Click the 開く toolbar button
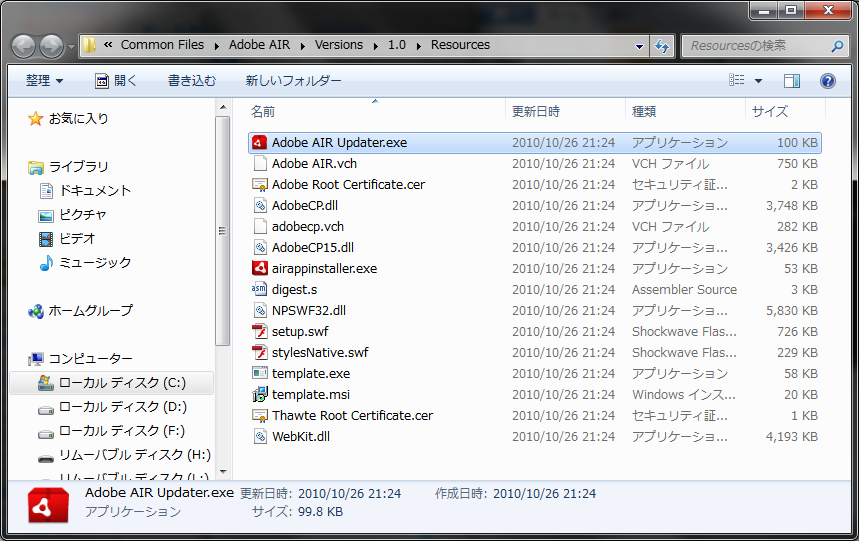 116,81
